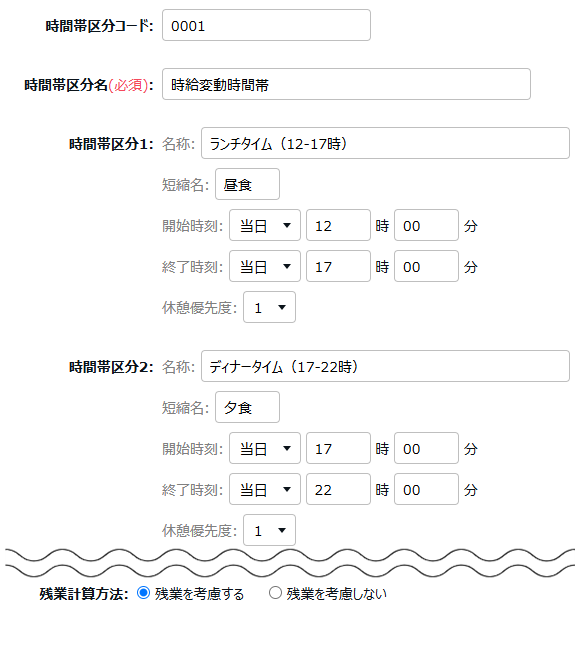The height and width of the screenshot is (650, 578).
Task: Select the 残業を考慮する radio button
Action: coord(143,593)
